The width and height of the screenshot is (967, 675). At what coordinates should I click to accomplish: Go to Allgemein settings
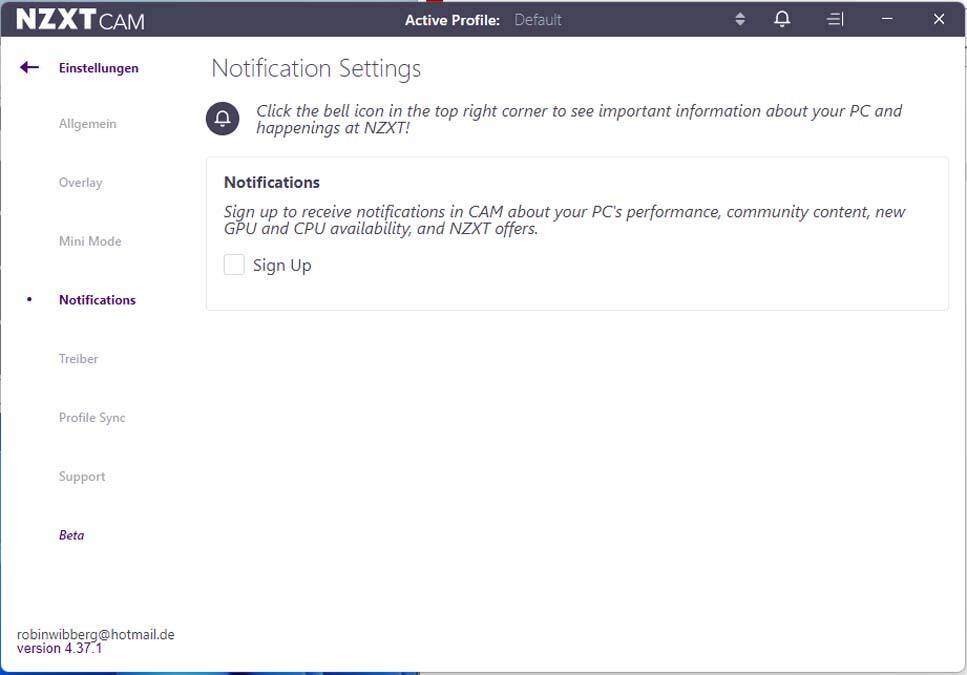[x=88, y=124]
